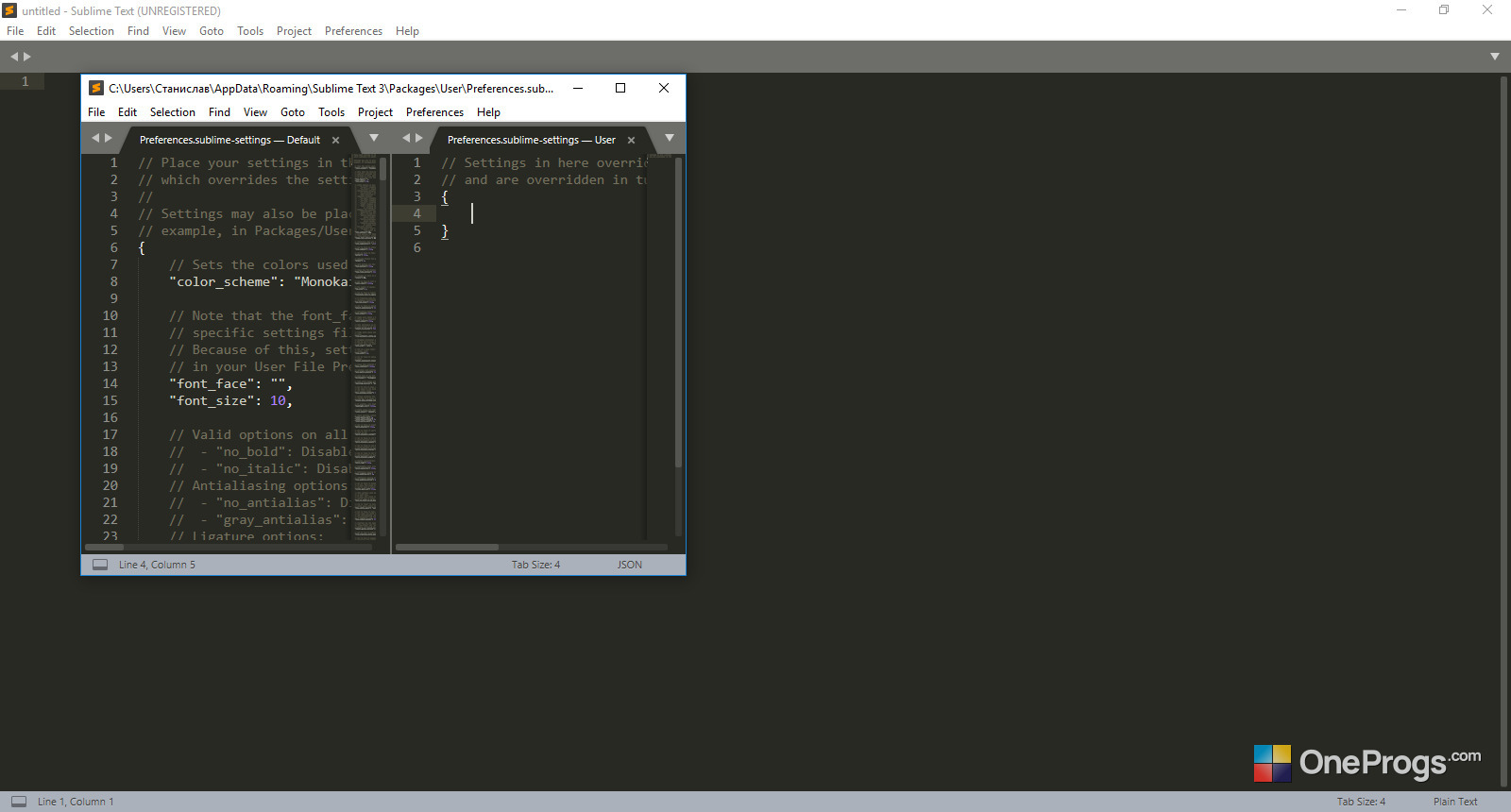Screen dimensions: 1511x812
Task: Open Tools menu in Preferences window
Action: click(331, 112)
